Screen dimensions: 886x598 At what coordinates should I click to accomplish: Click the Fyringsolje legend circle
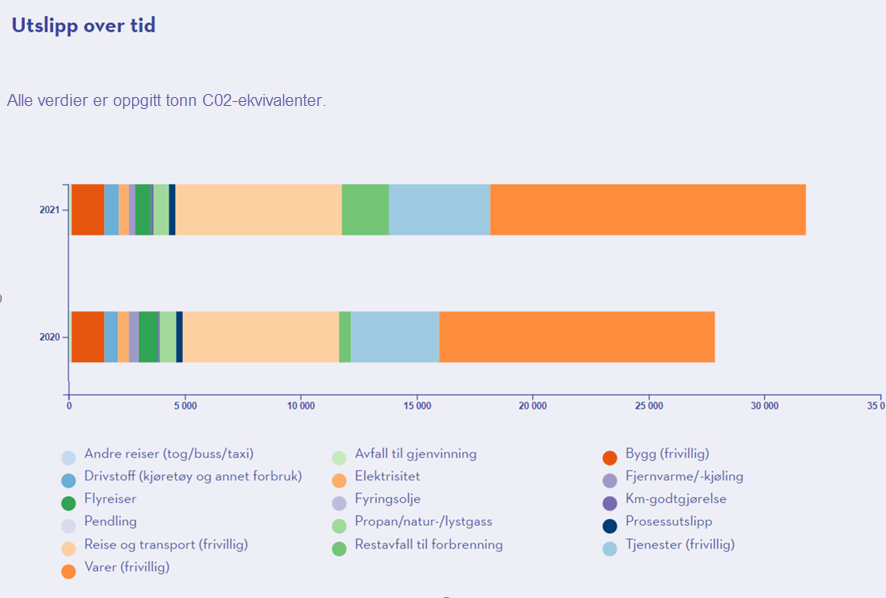pyautogui.click(x=339, y=501)
